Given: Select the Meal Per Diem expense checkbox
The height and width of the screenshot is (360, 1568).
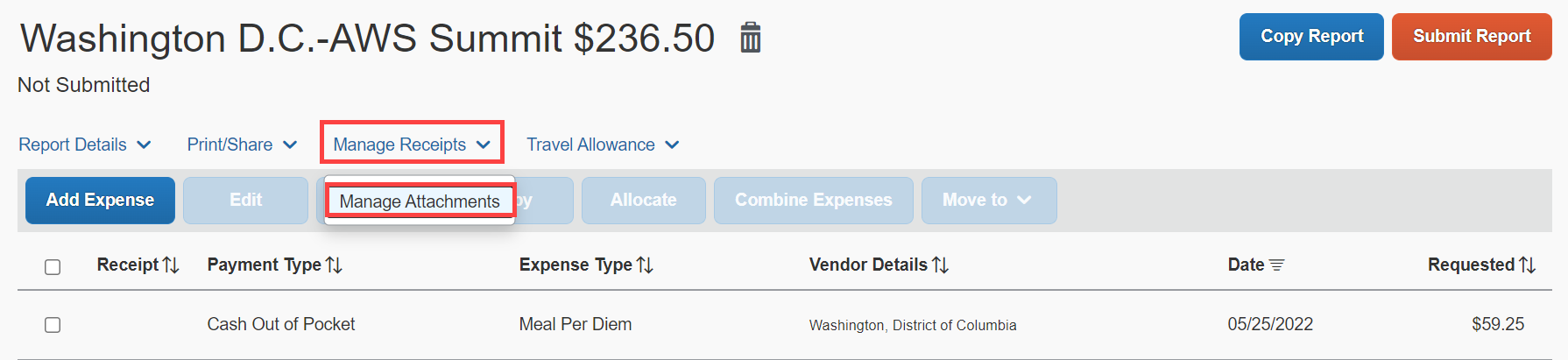Looking at the screenshot, I should coord(53,325).
